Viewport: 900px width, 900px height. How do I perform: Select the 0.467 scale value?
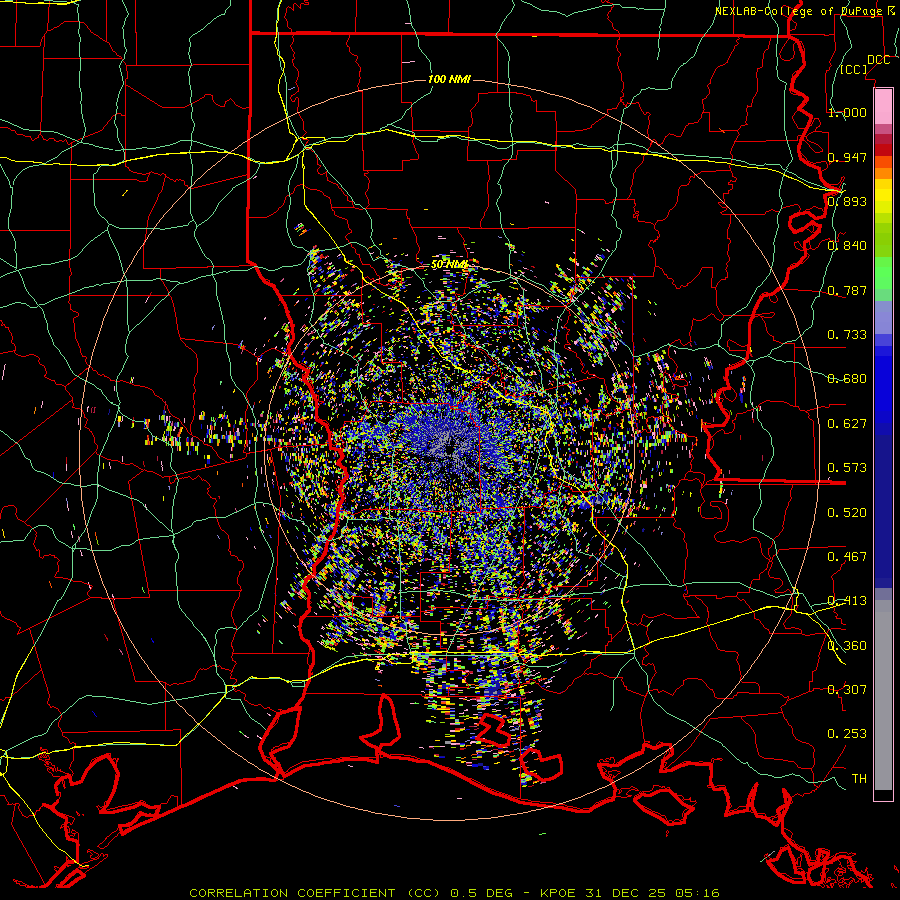(847, 557)
